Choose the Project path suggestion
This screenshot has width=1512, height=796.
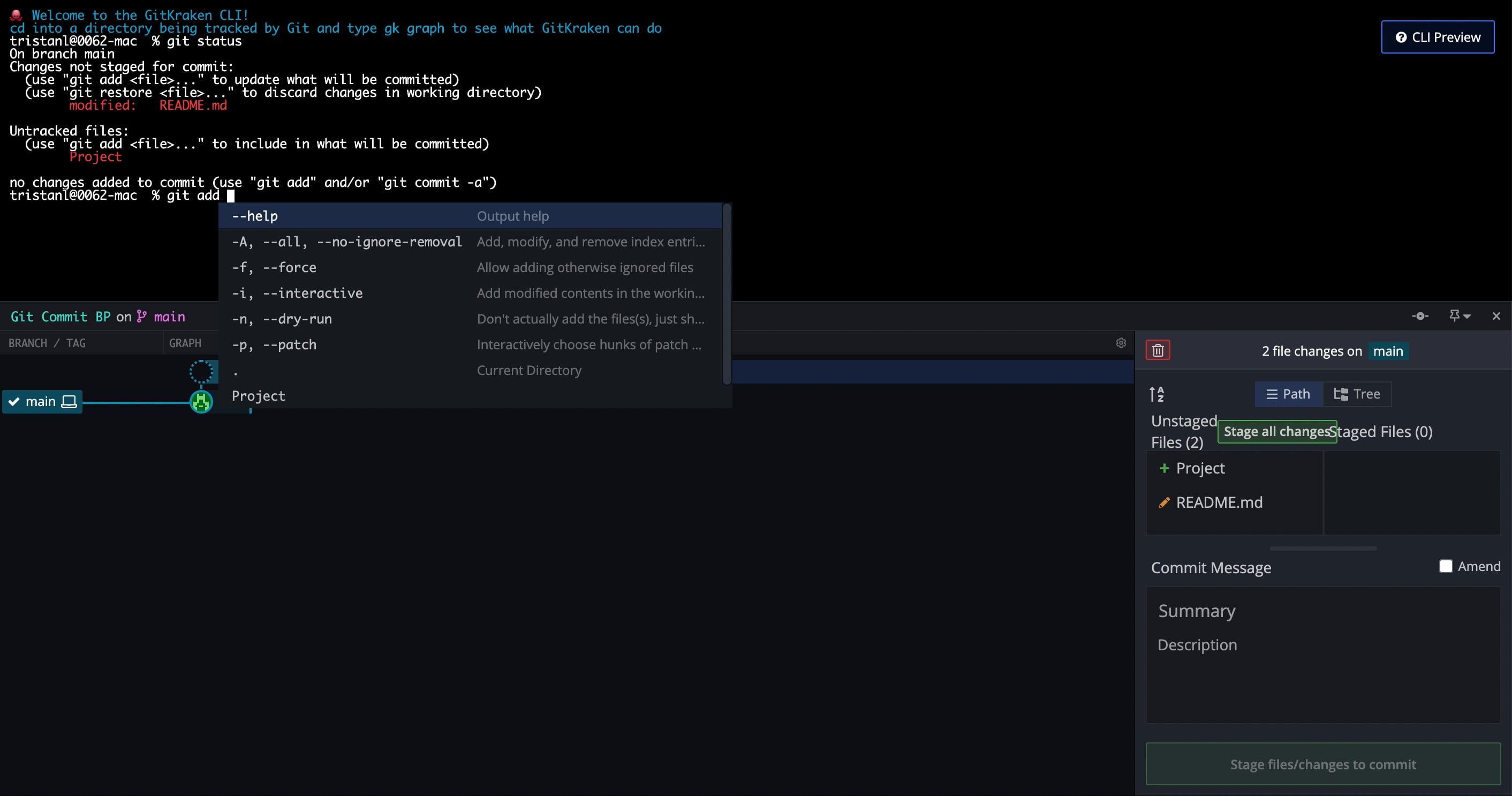[x=470, y=396]
